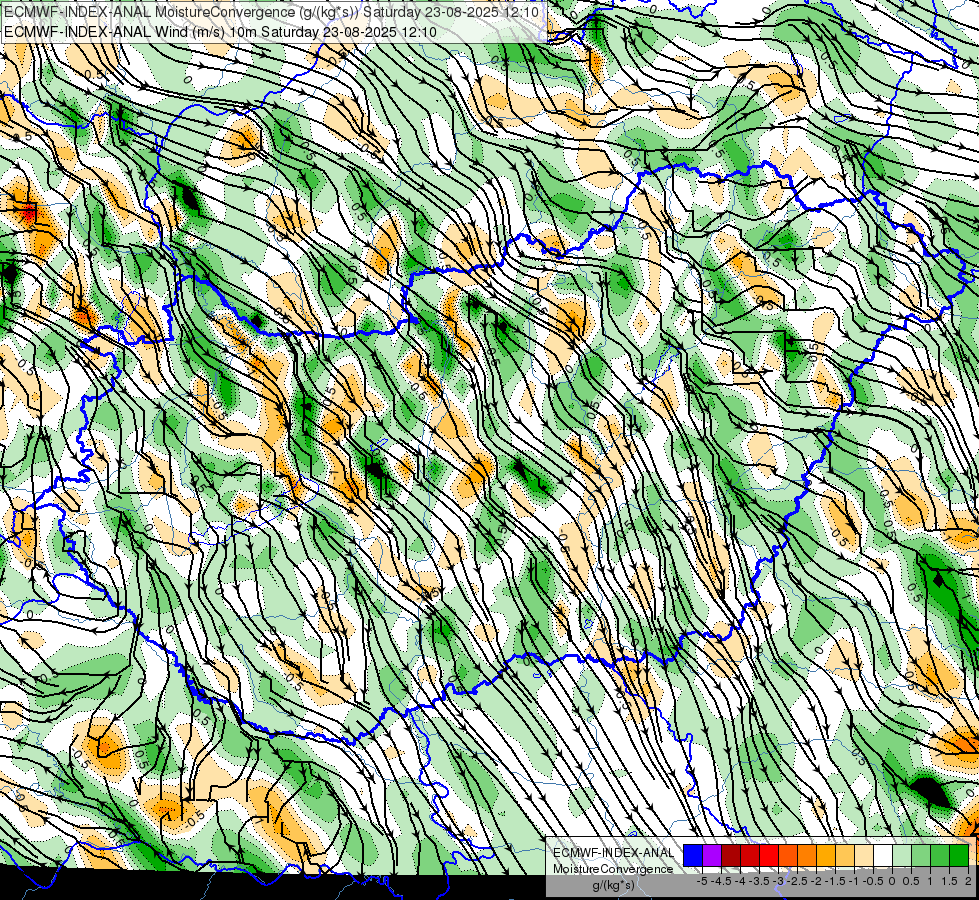The width and height of the screenshot is (979, 900).
Task: Click the palest green legend swatch
Action: coord(902,855)
